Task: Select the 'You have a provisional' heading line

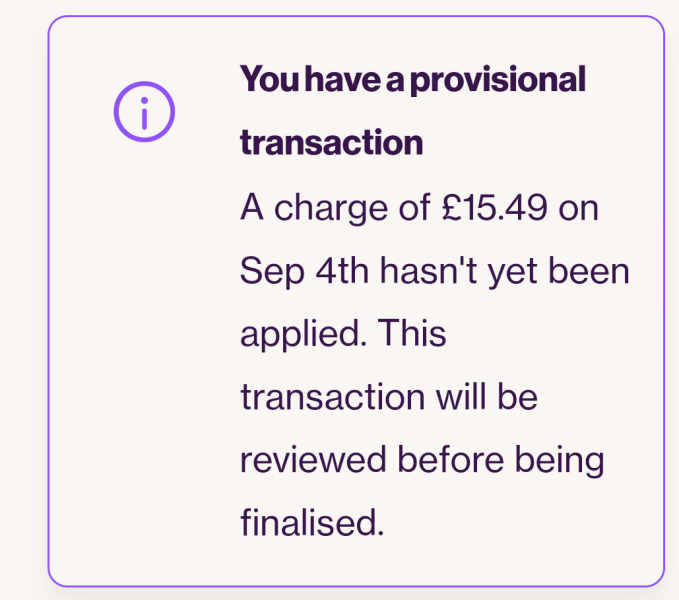Action: click(413, 80)
